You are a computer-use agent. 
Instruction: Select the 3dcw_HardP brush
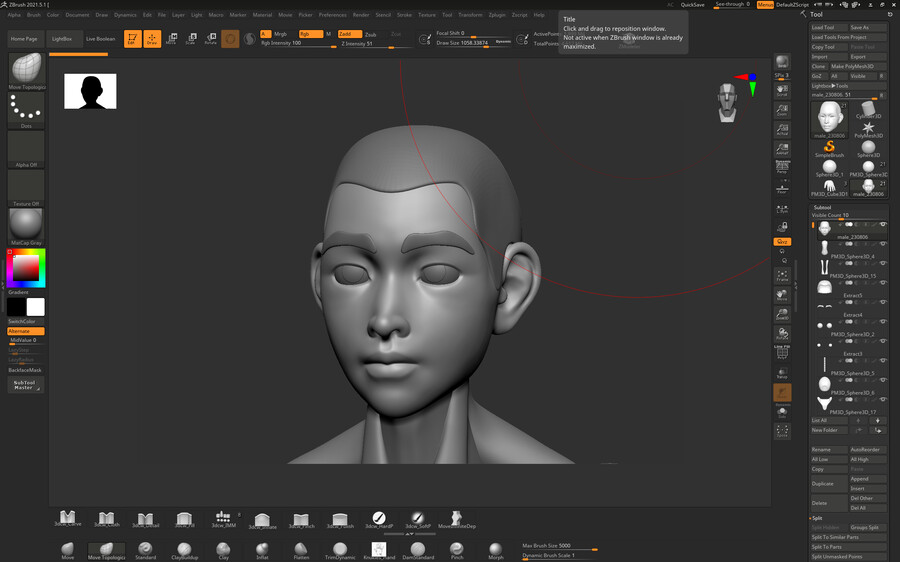coord(379,518)
